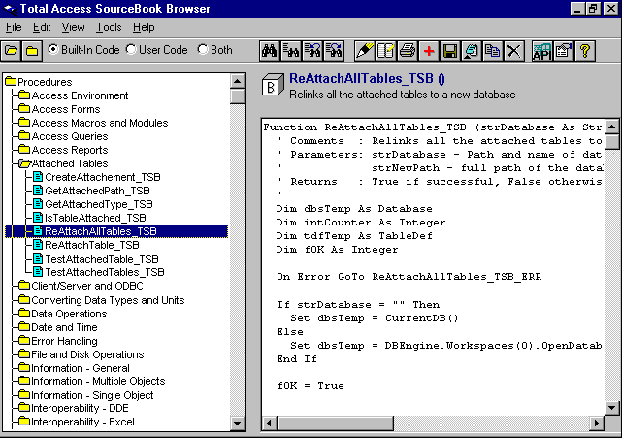Select the yellow highlighter pen tool
Viewport: 622px width, 438px height.
click(x=364, y=51)
